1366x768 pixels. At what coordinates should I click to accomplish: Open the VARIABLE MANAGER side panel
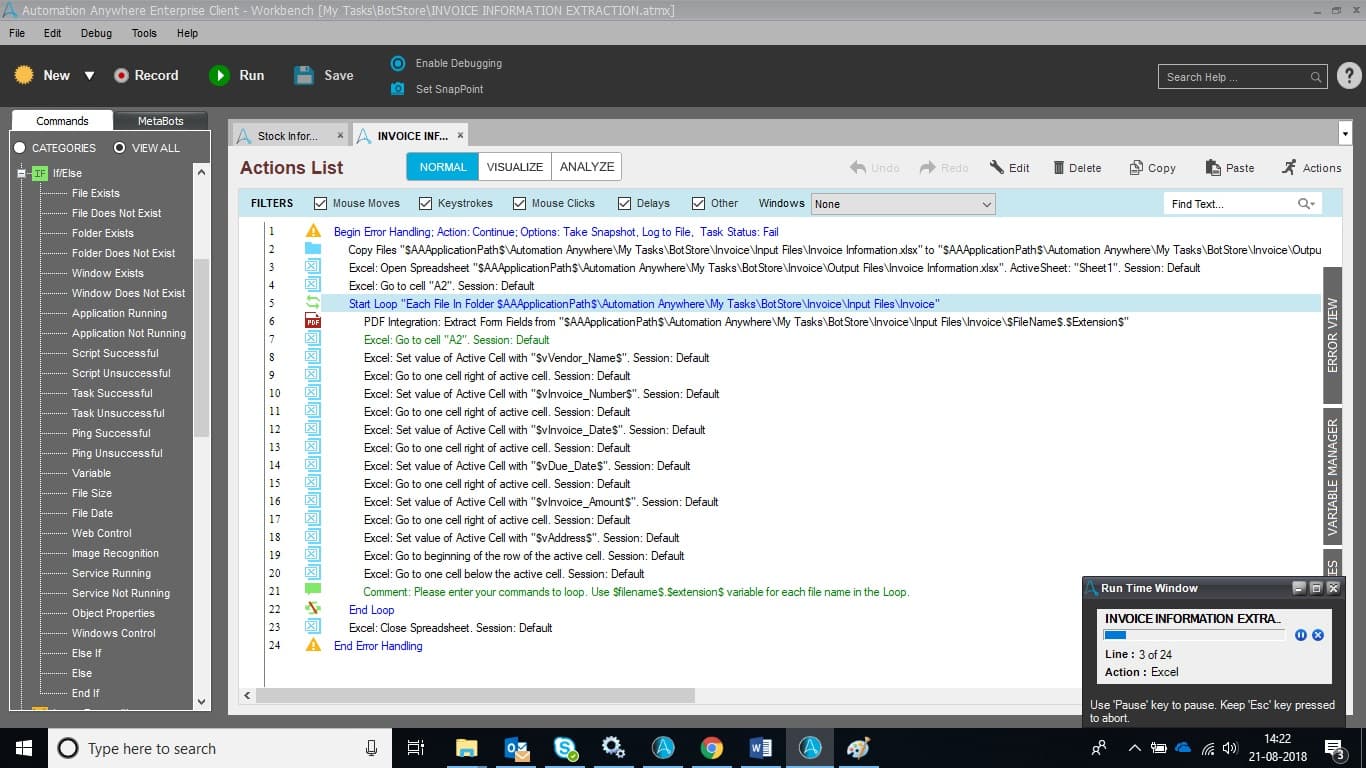tap(1332, 475)
